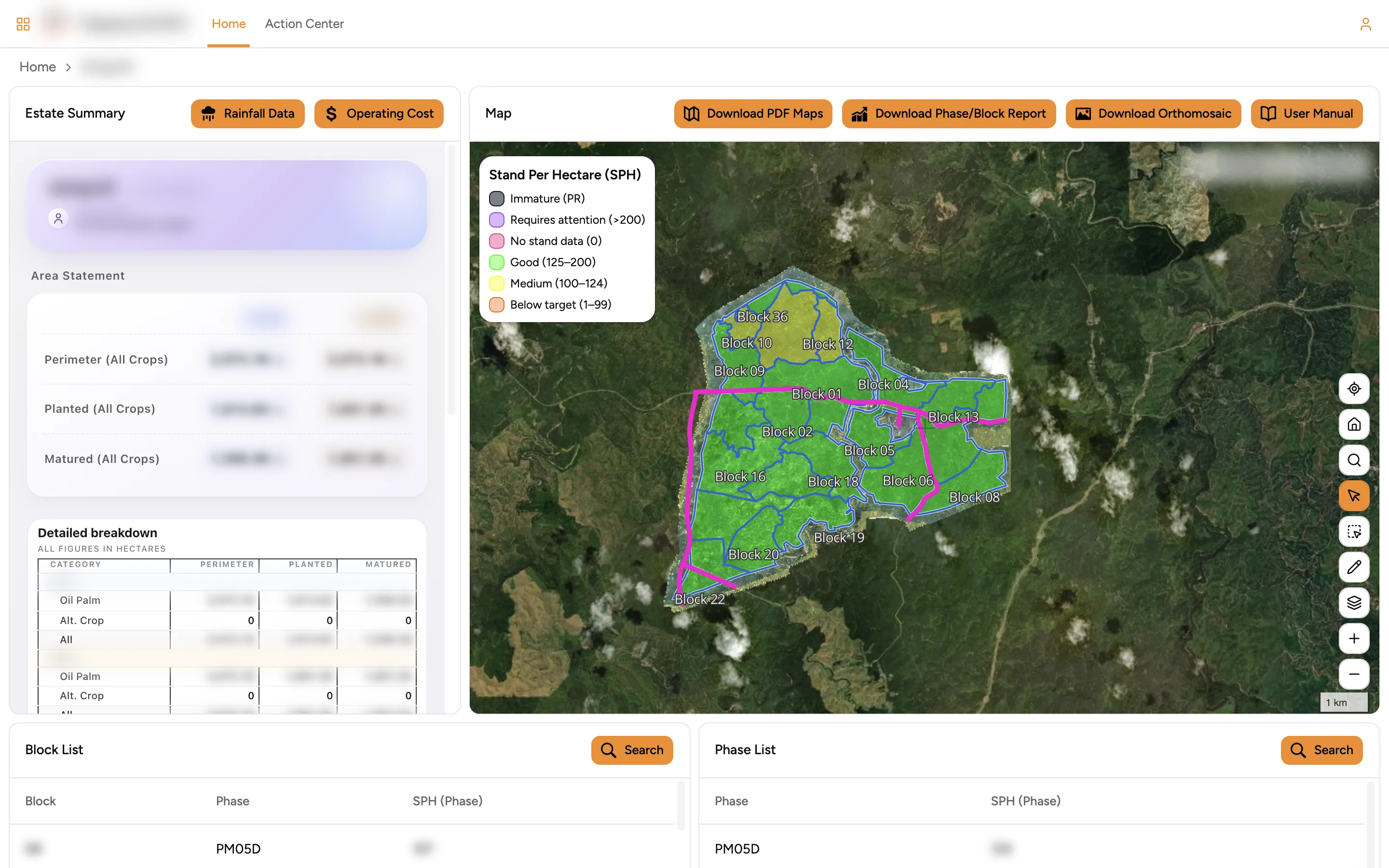Select Block 13 on the map

[x=953, y=417]
